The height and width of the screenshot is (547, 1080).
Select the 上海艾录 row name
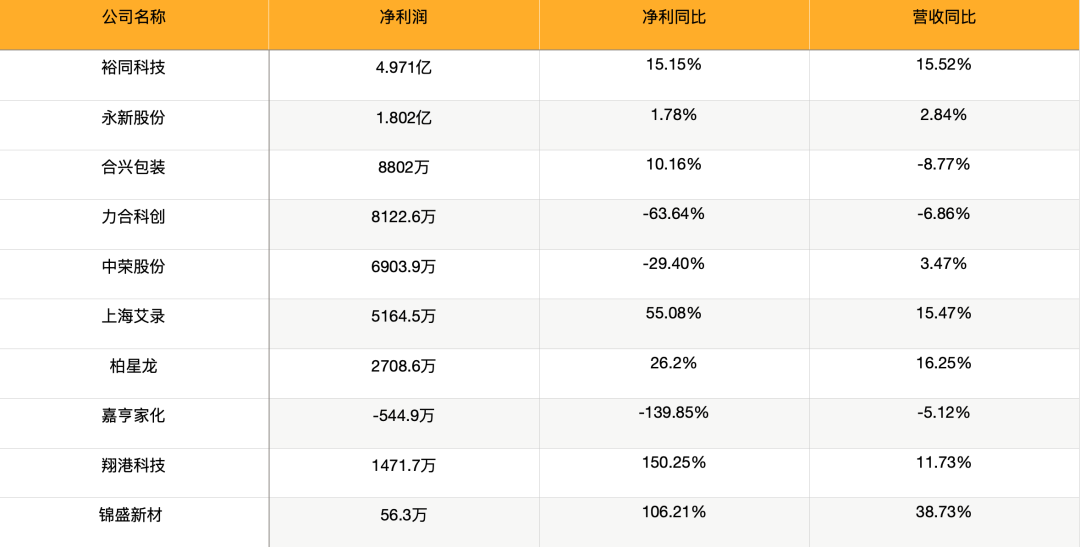pos(134,316)
